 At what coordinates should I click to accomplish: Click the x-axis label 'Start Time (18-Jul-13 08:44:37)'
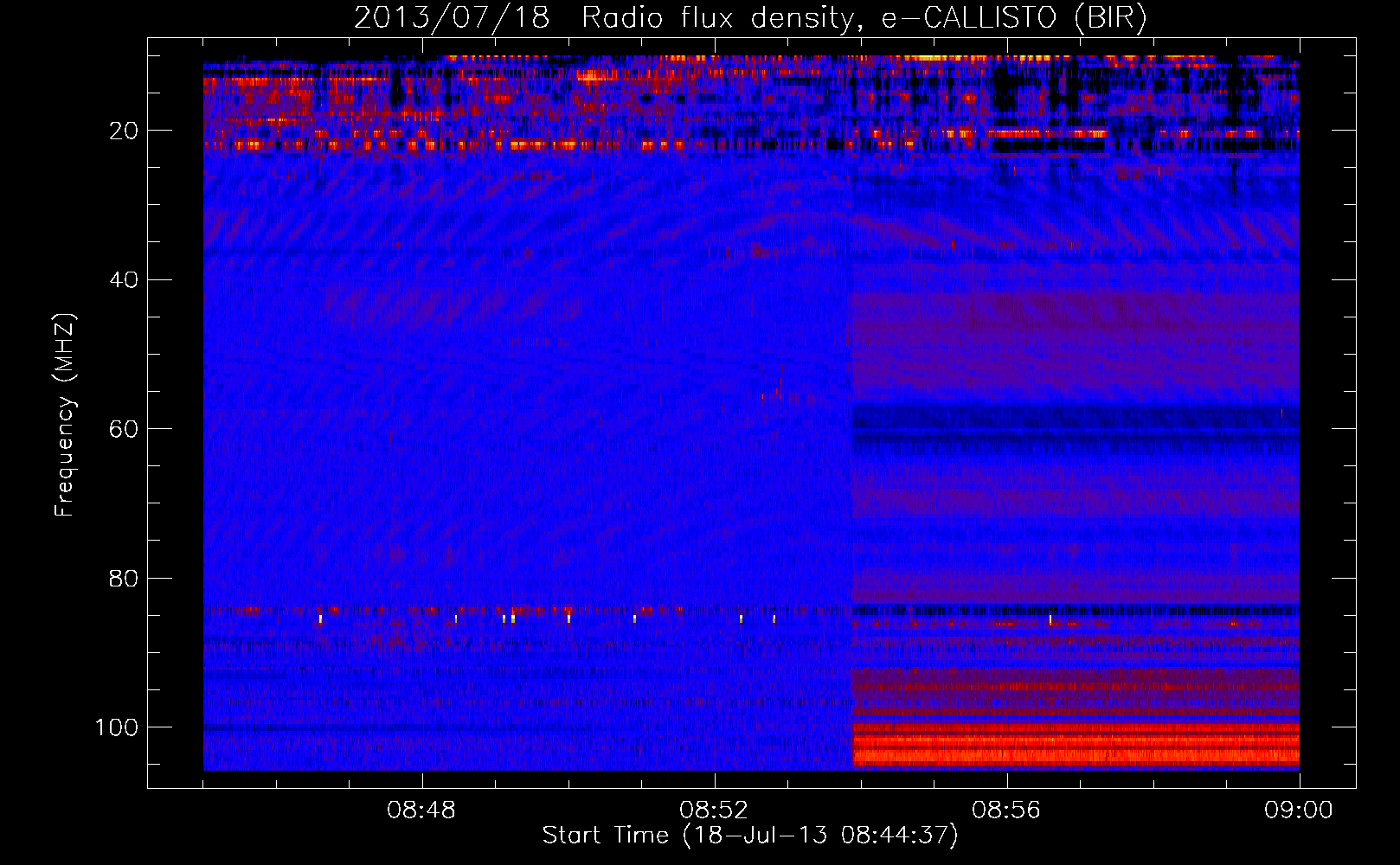(750, 836)
